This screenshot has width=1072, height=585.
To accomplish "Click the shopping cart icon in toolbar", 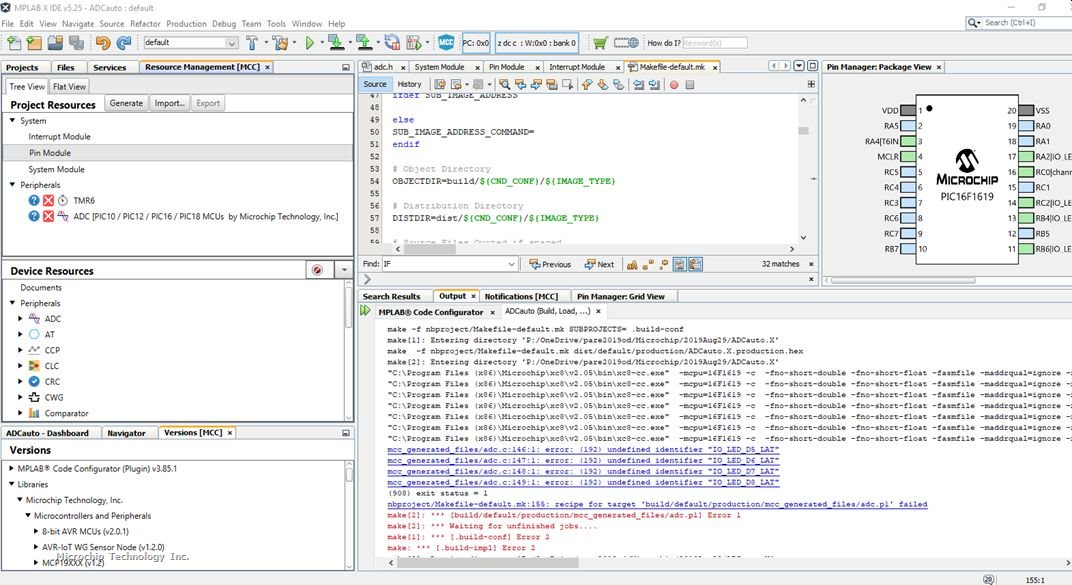I will (600, 43).
